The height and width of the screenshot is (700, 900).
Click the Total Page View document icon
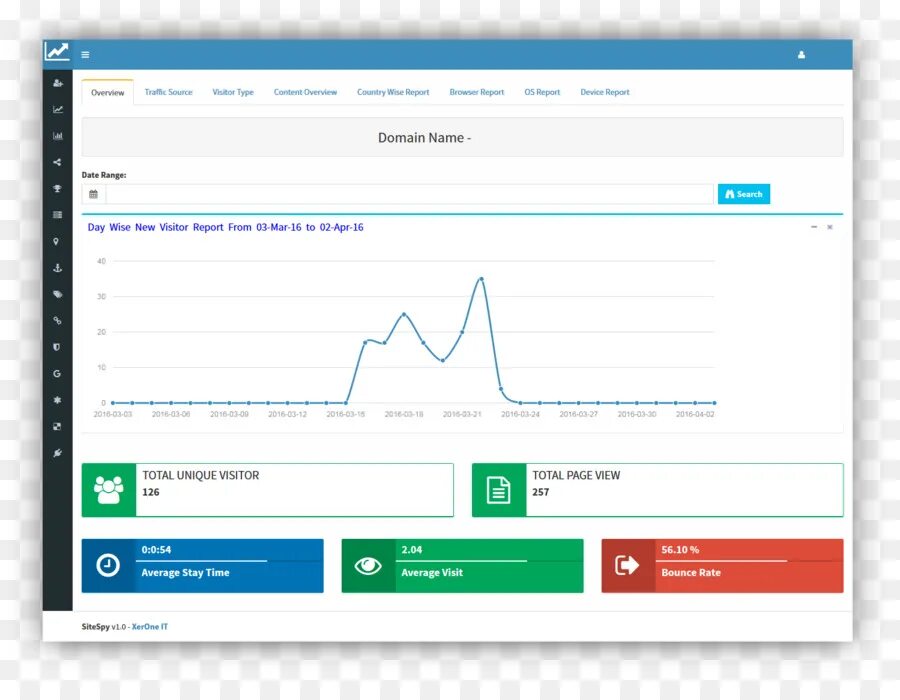(498, 490)
